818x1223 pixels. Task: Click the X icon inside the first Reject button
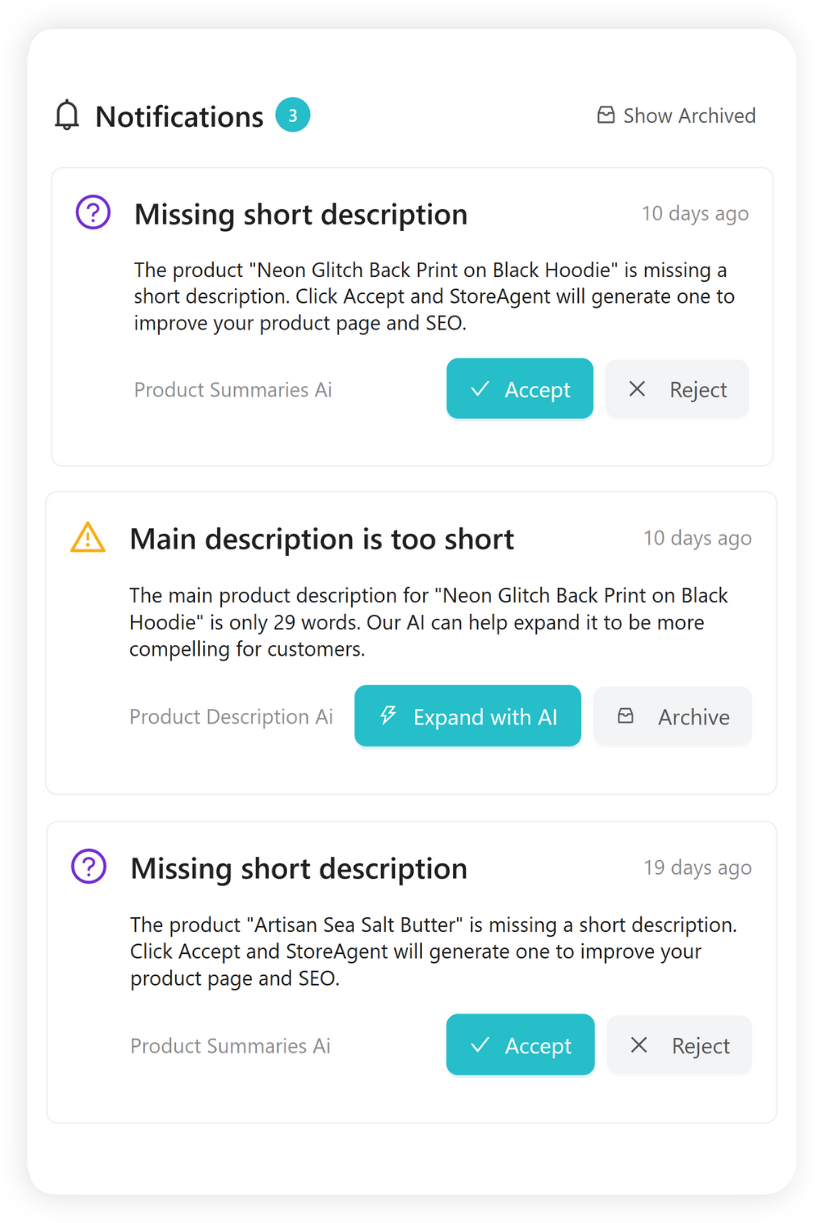(637, 389)
